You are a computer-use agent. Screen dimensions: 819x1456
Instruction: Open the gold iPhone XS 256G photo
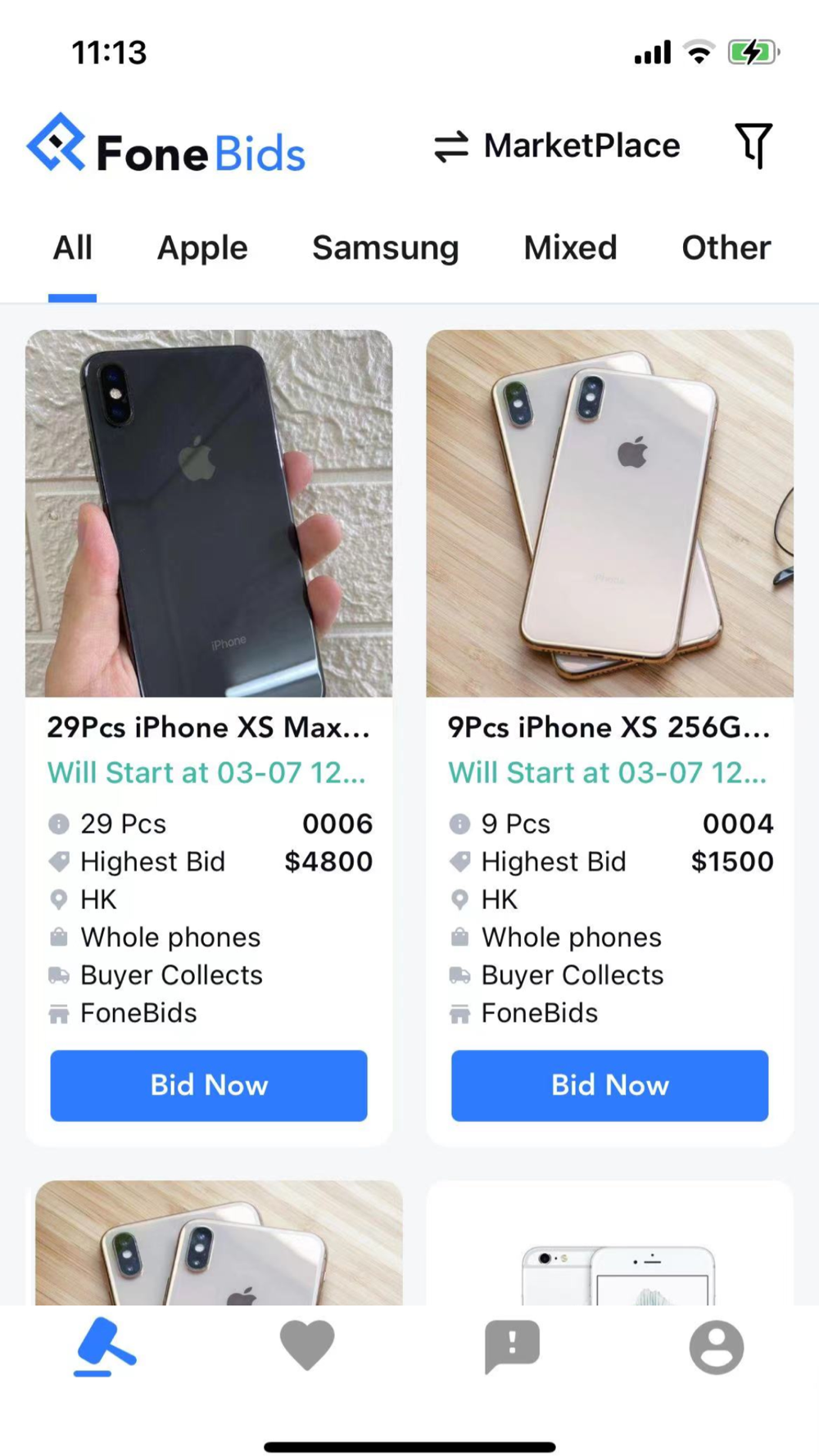tap(610, 513)
